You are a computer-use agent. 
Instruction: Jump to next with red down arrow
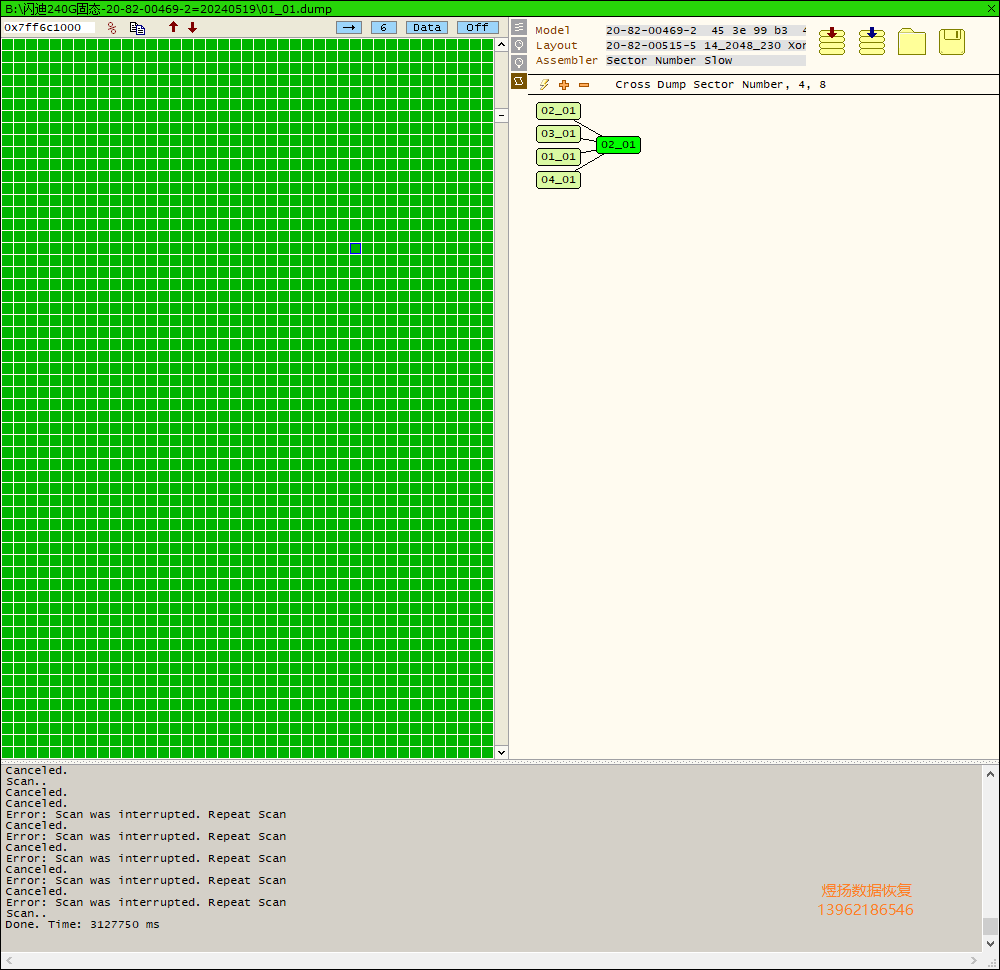click(x=193, y=27)
